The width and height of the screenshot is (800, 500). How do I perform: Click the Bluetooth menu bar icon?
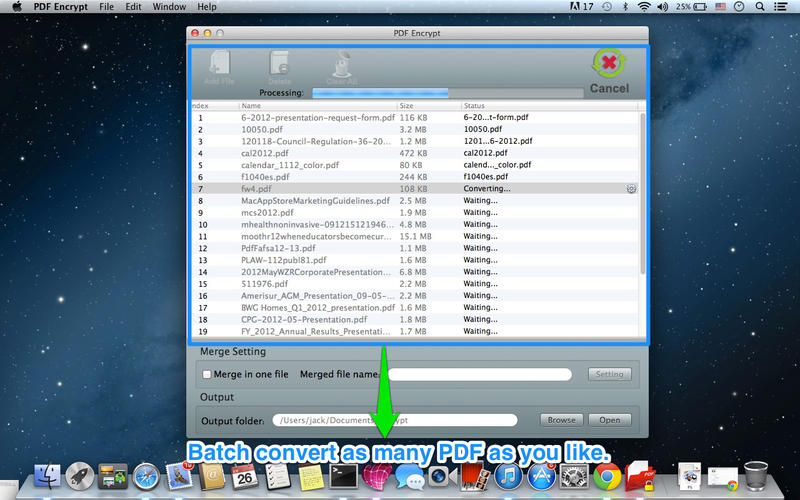coord(626,7)
